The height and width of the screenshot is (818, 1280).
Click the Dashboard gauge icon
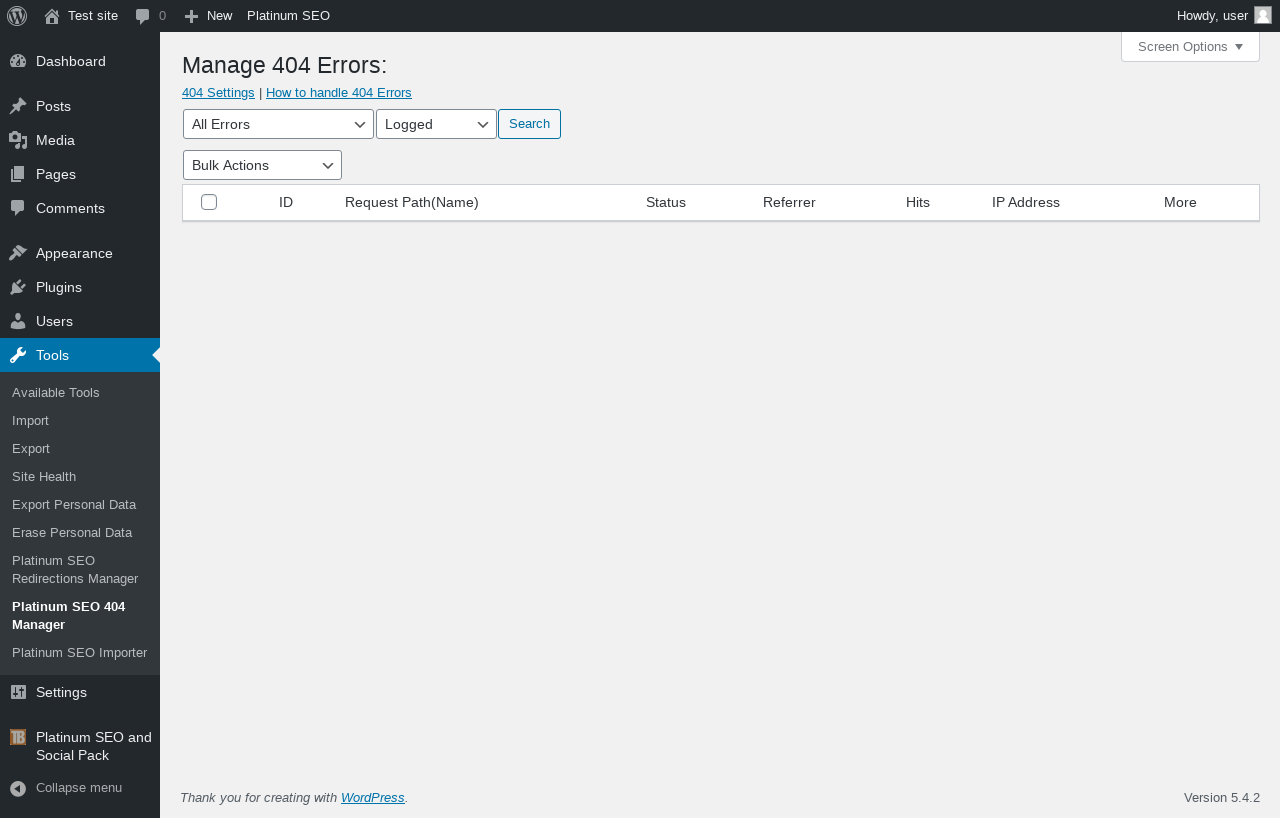pos(18,61)
